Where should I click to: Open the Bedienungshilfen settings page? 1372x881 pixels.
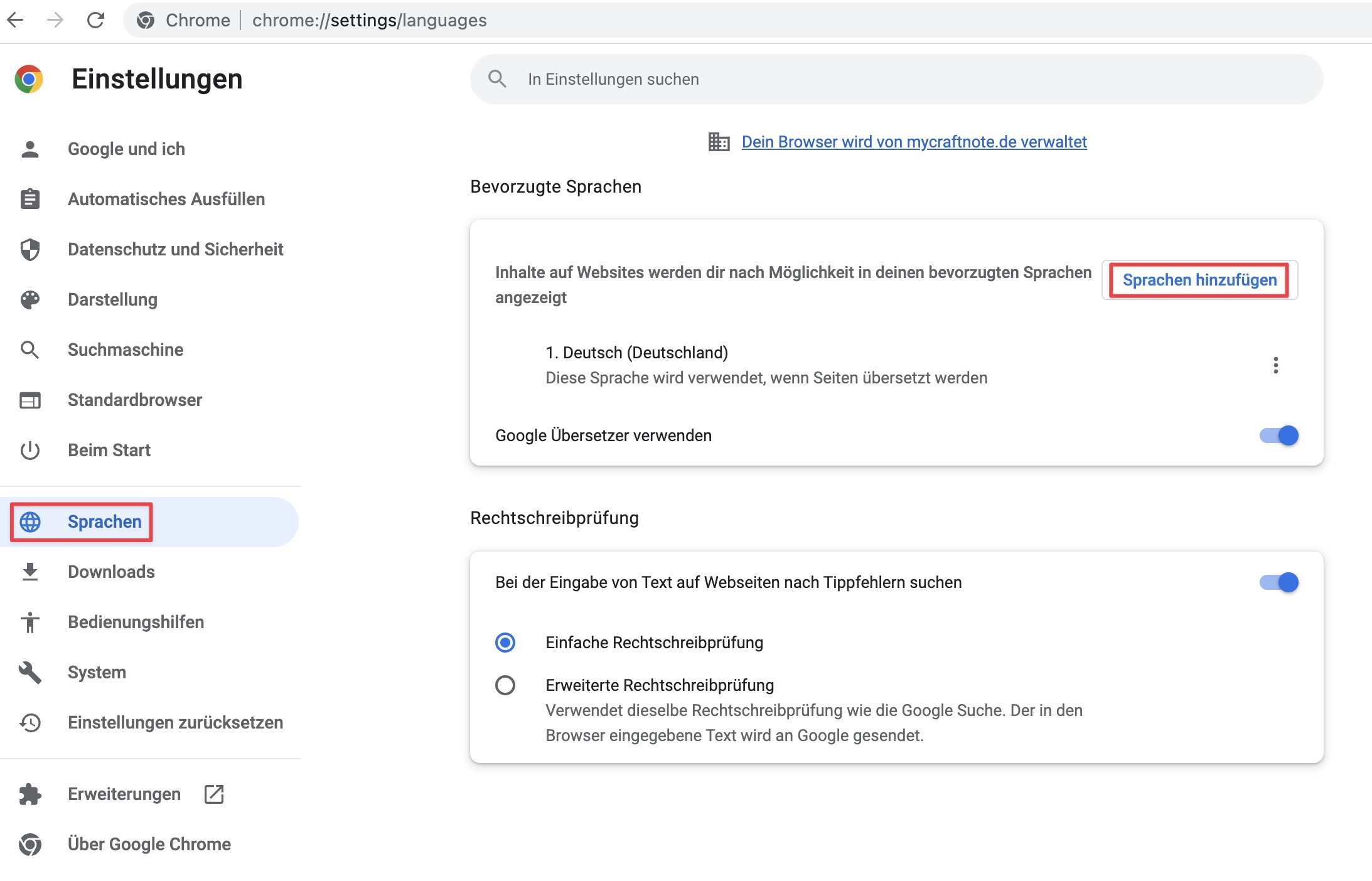(x=136, y=622)
